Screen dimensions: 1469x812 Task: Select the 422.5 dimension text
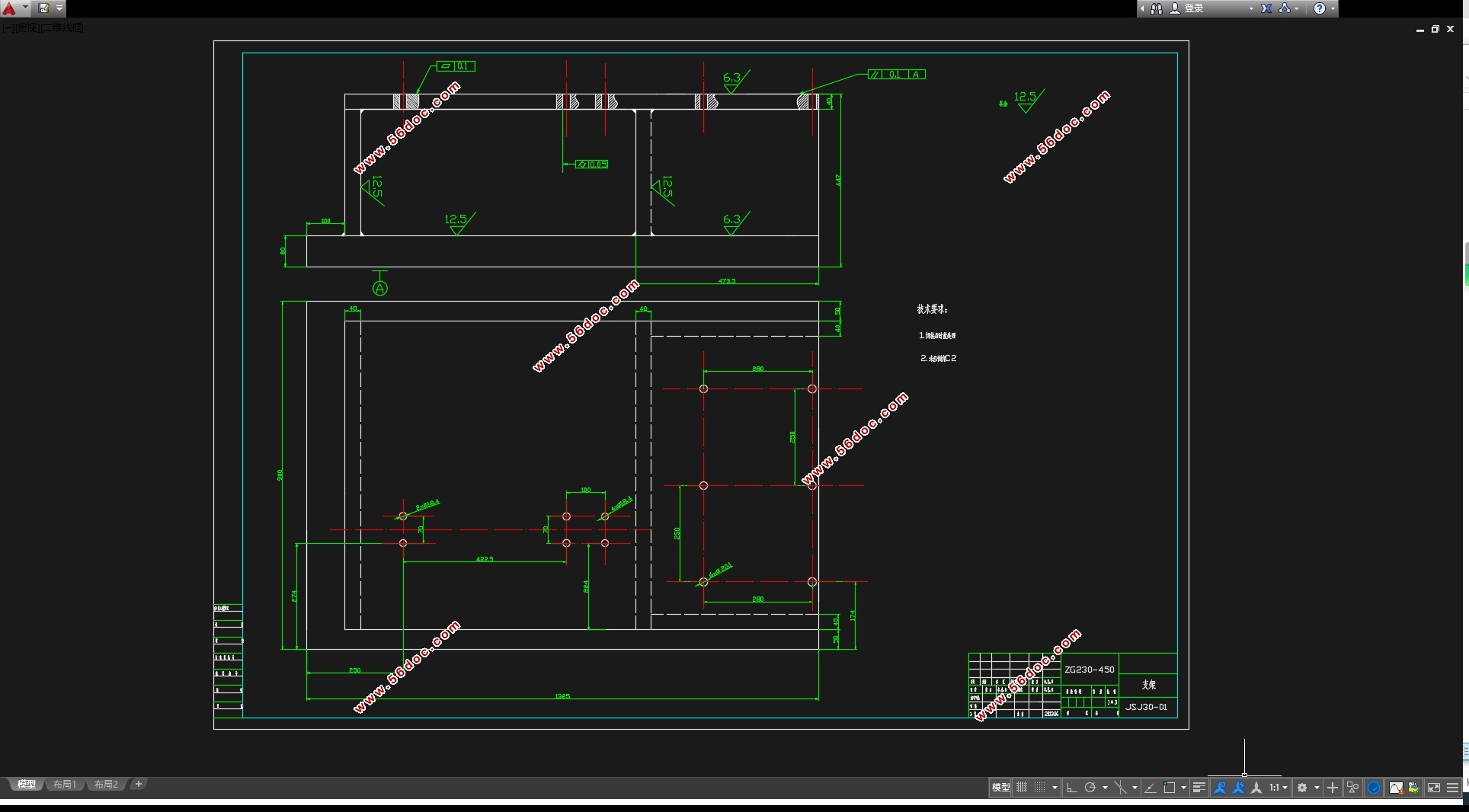pos(485,559)
